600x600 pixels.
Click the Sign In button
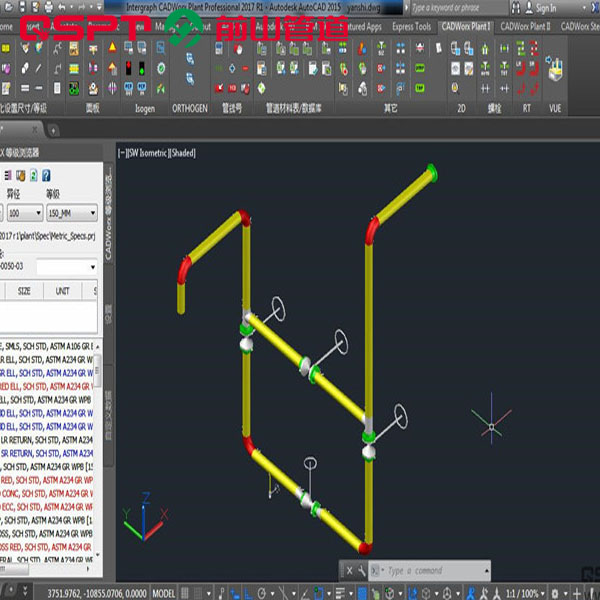(546, 8)
